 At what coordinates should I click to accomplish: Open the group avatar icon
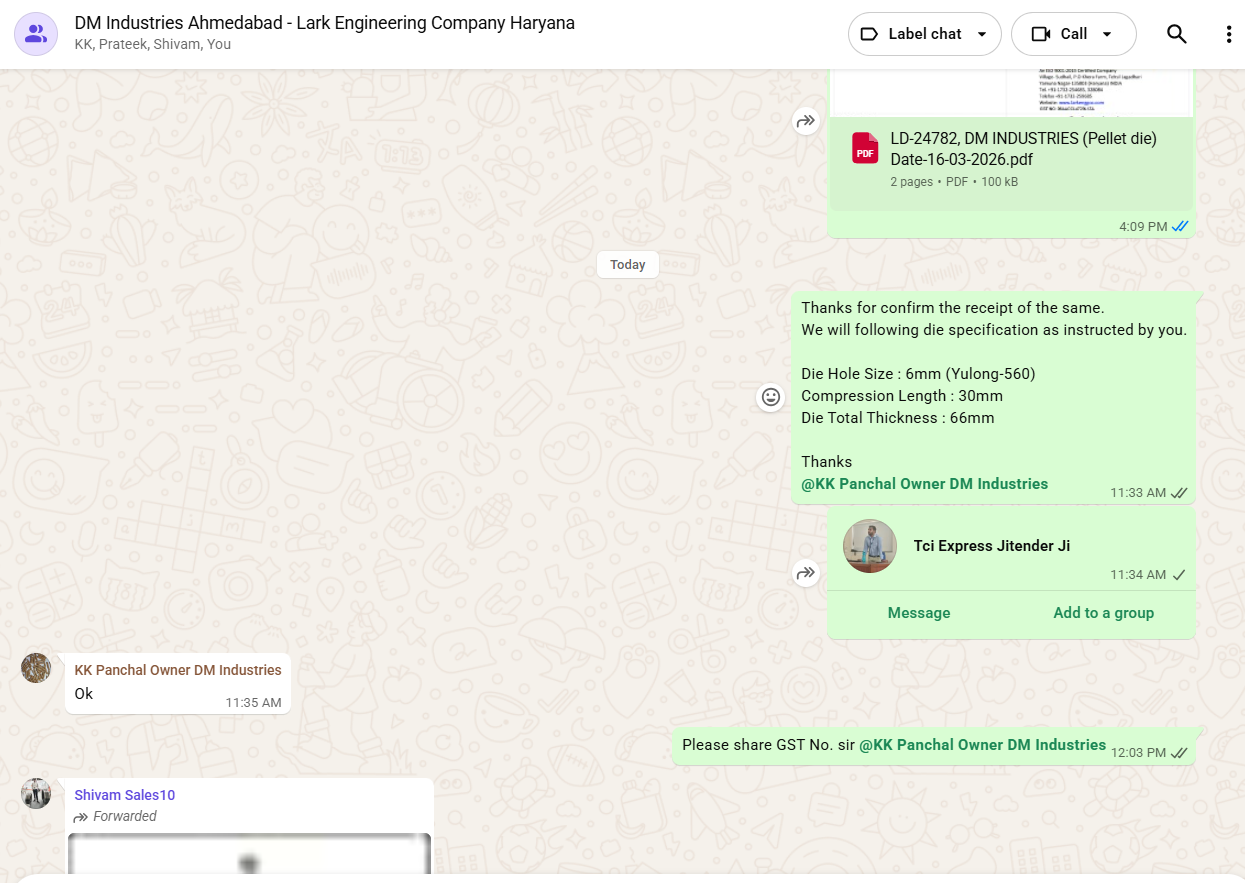tap(36, 34)
